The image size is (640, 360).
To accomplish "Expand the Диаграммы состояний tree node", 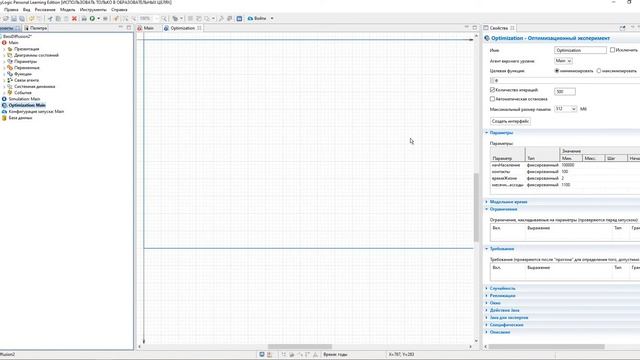I will point(4,55).
